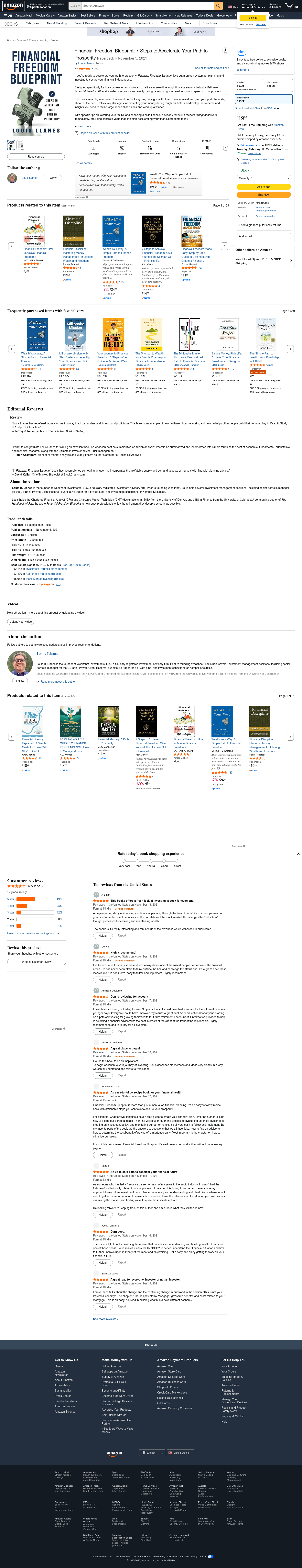
Task: Click the Add to cart button
Action: tap(264, 187)
